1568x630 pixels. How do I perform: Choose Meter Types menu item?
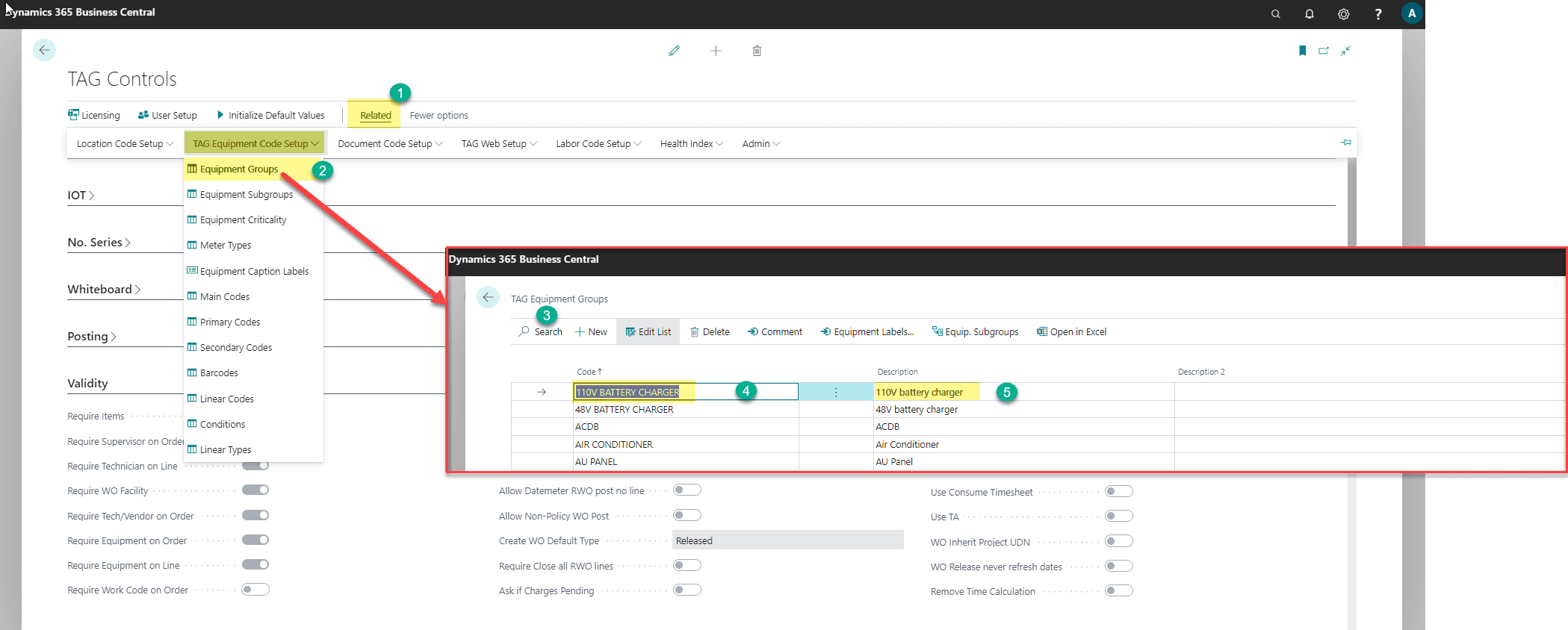(253, 245)
